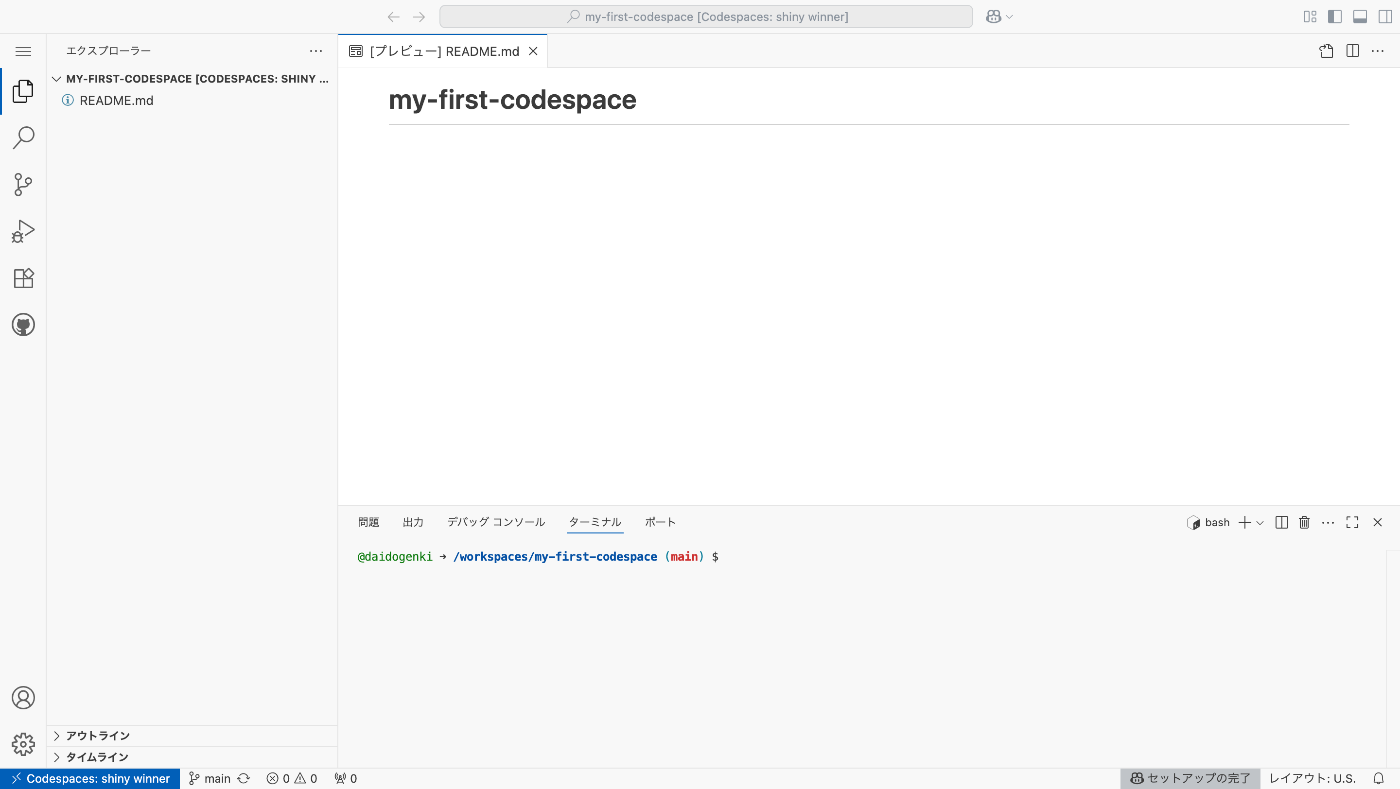Click the show source icon in editor toolbar
This screenshot has width=1400, height=789.
point(1326,51)
